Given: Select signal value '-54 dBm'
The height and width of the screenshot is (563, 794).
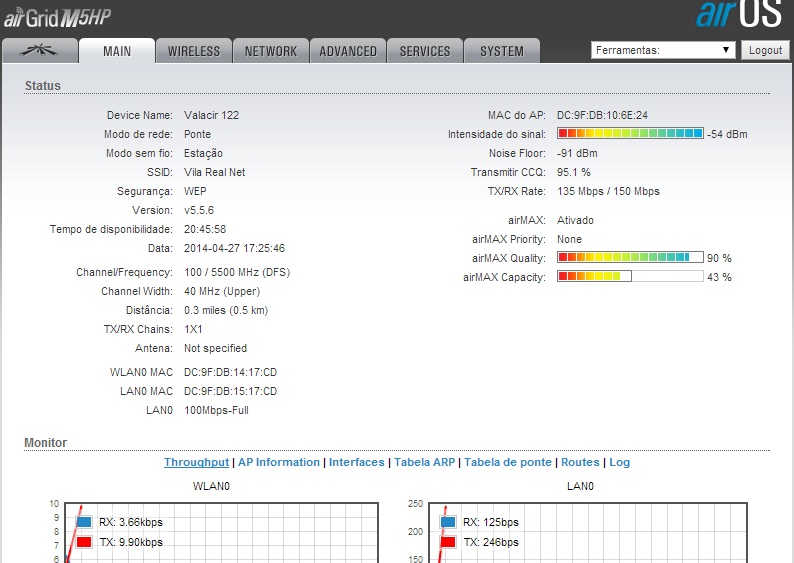Looking at the screenshot, I should point(727,135).
